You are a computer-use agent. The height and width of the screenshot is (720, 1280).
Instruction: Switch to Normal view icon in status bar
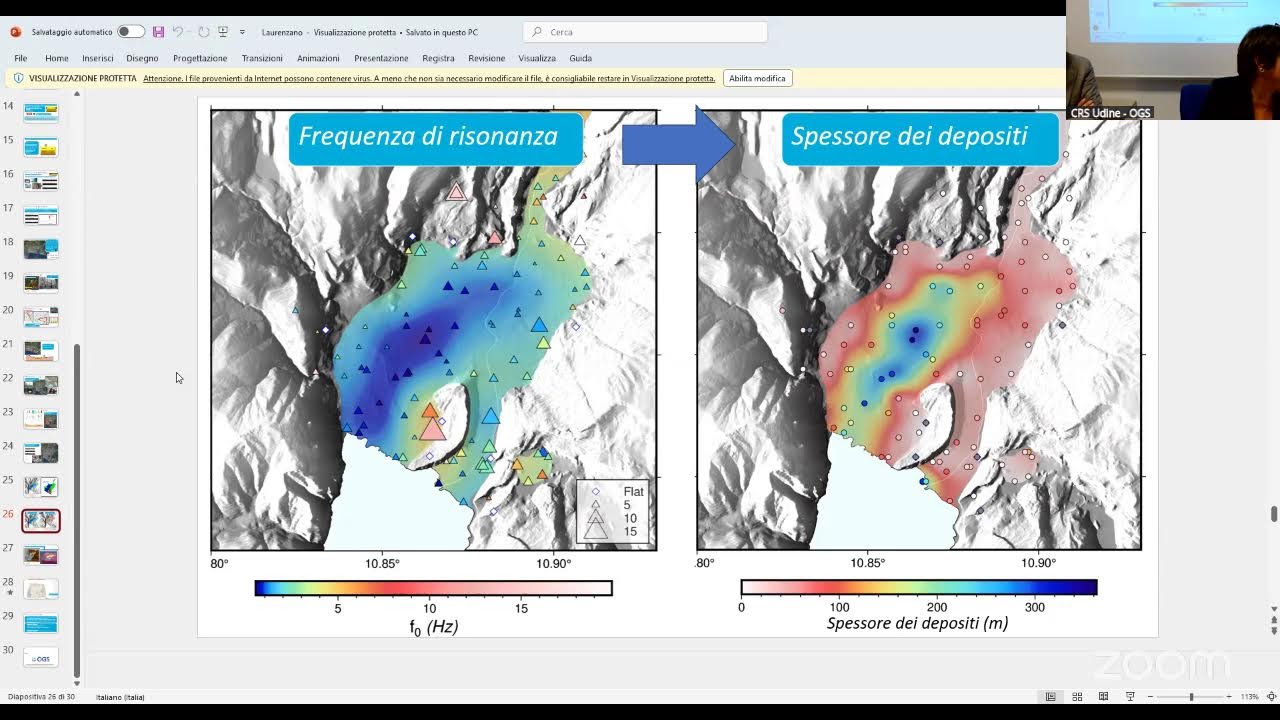pos(1050,696)
